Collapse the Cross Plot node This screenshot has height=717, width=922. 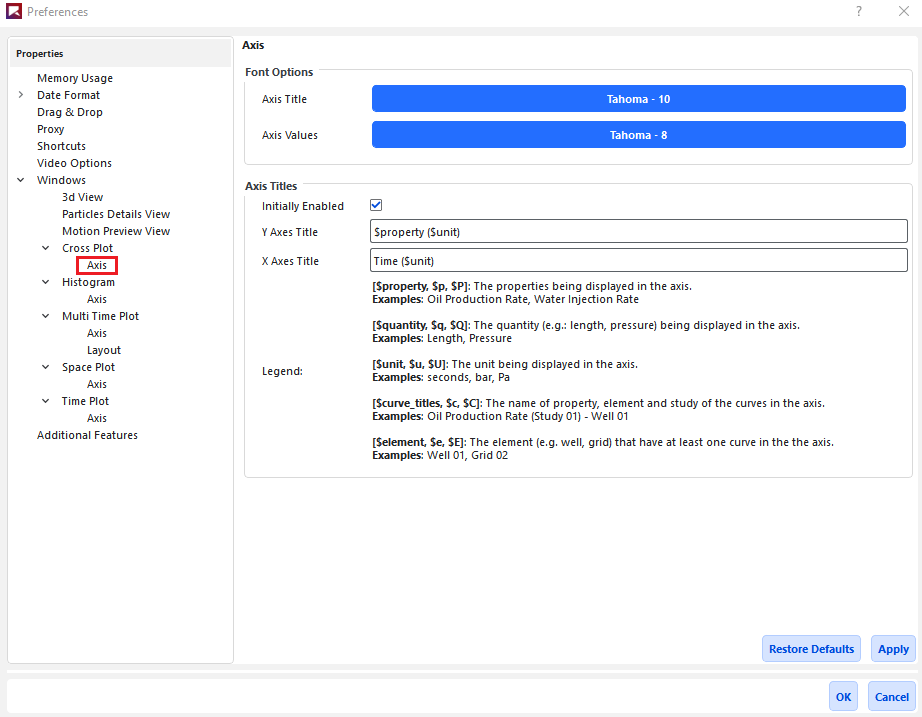(46, 248)
